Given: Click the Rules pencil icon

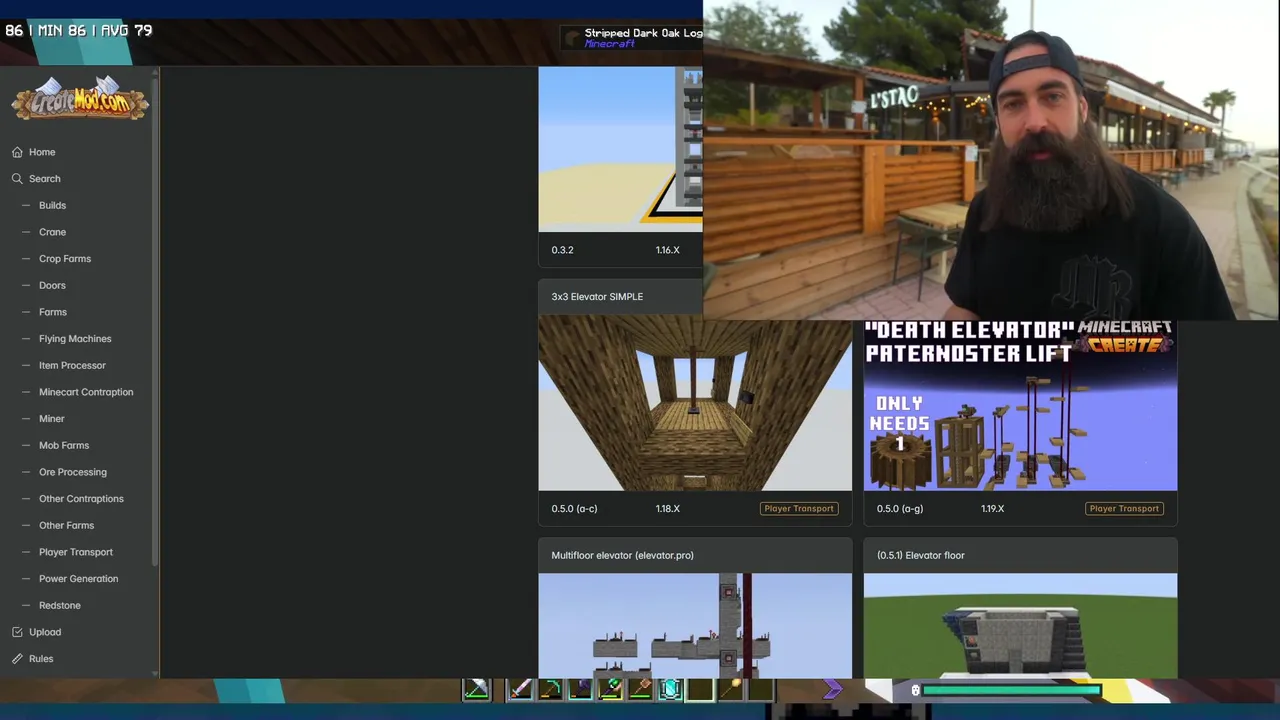Looking at the screenshot, I should click(x=17, y=659).
